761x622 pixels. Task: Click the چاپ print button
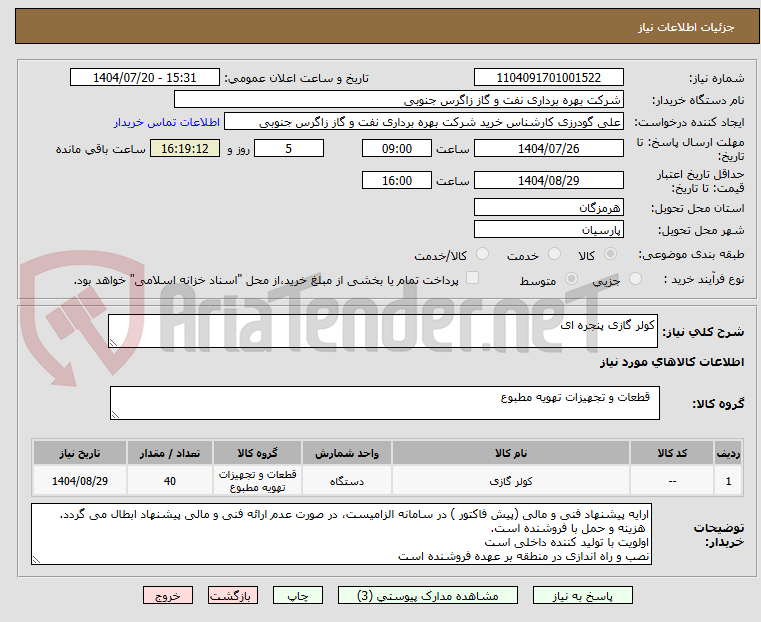(x=298, y=595)
